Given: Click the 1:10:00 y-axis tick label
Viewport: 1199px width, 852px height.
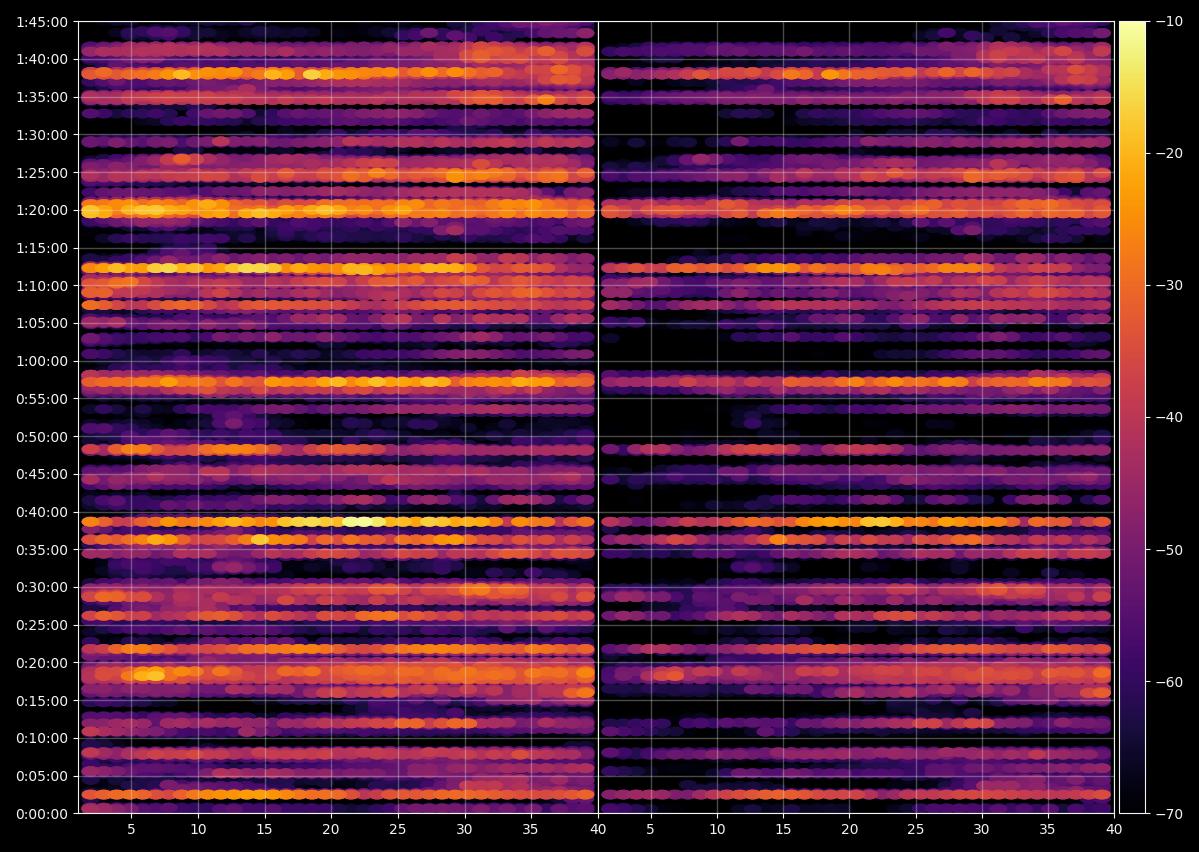Looking at the screenshot, I should [42, 286].
